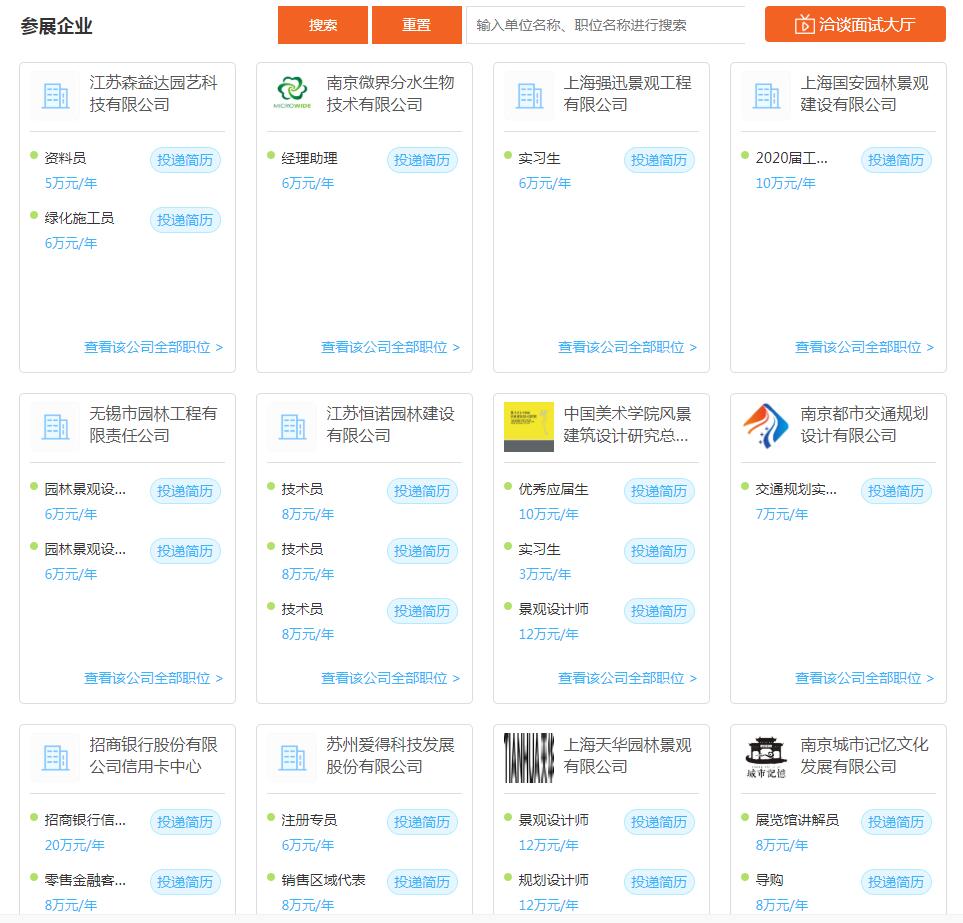Open company name 南京微界分水生物技术有限公司

391,93
